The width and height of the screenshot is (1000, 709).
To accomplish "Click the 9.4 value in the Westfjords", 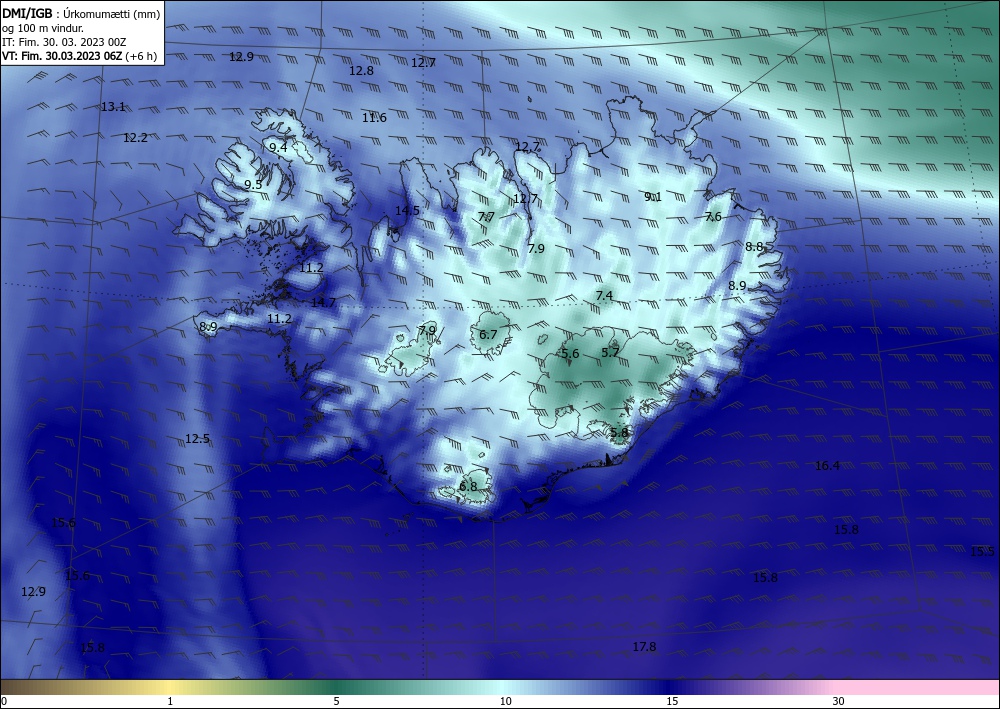I will pyautogui.click(x=278, y=147).
